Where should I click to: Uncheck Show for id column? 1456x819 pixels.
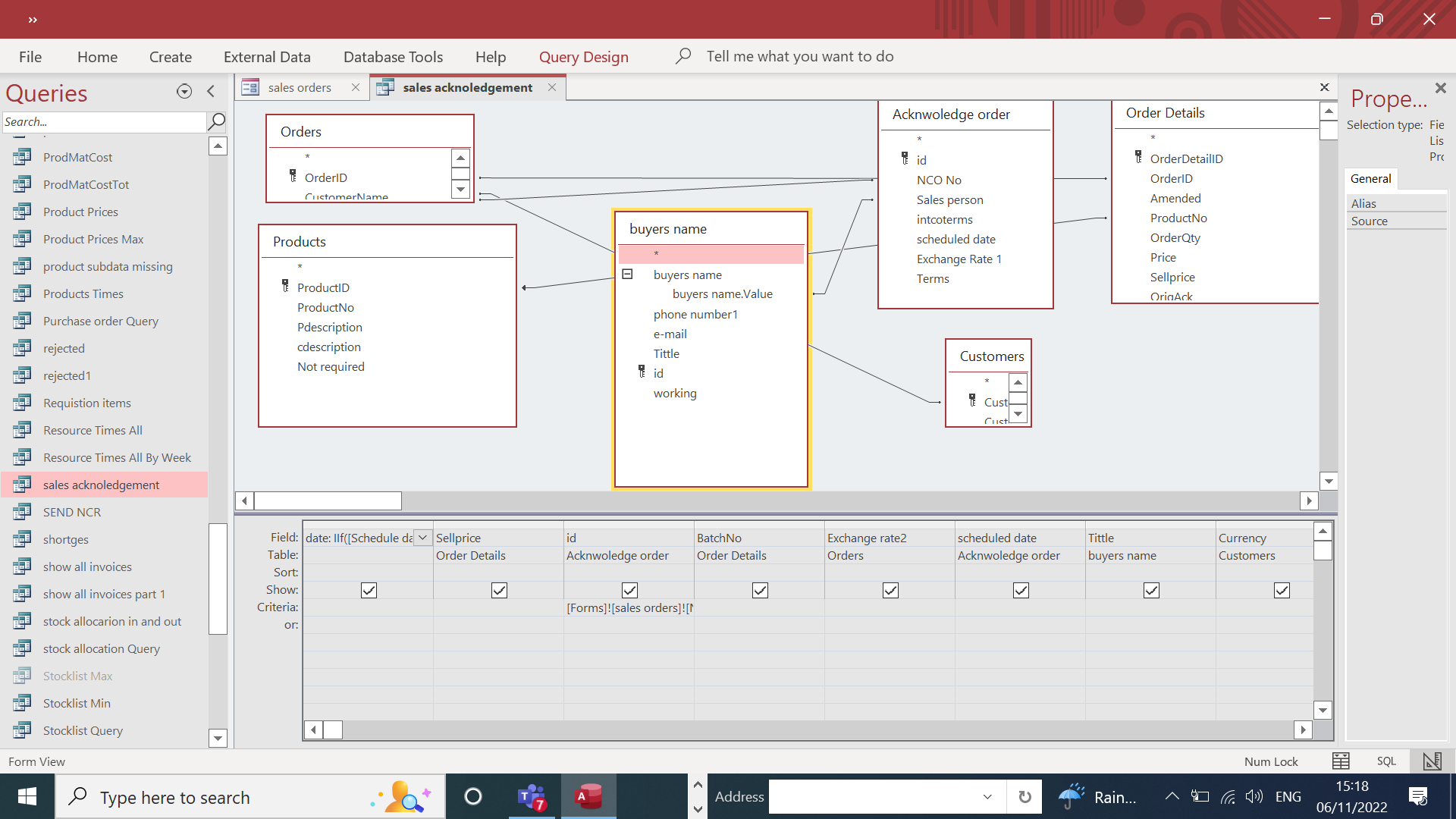pyautogui.click(x=629, y=590)
